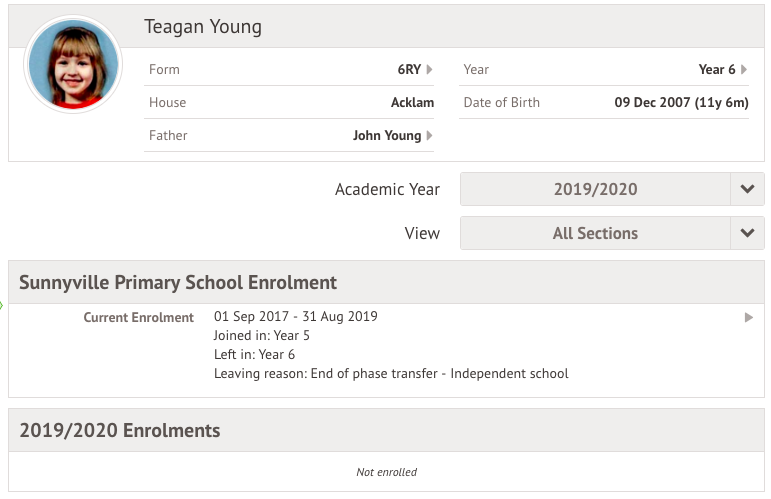Click the arrow next to form 6RY
771x499 pixels.
[429, 69]
